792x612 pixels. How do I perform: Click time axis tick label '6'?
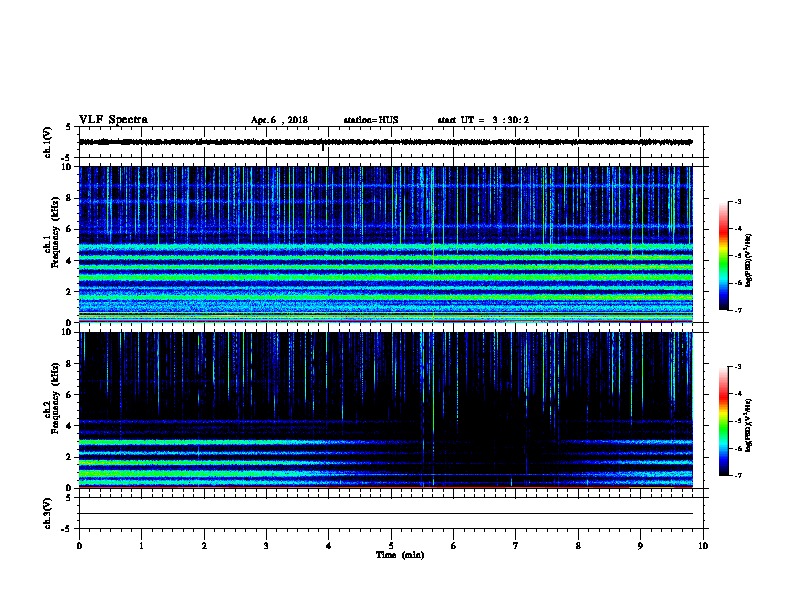point(454,546)
